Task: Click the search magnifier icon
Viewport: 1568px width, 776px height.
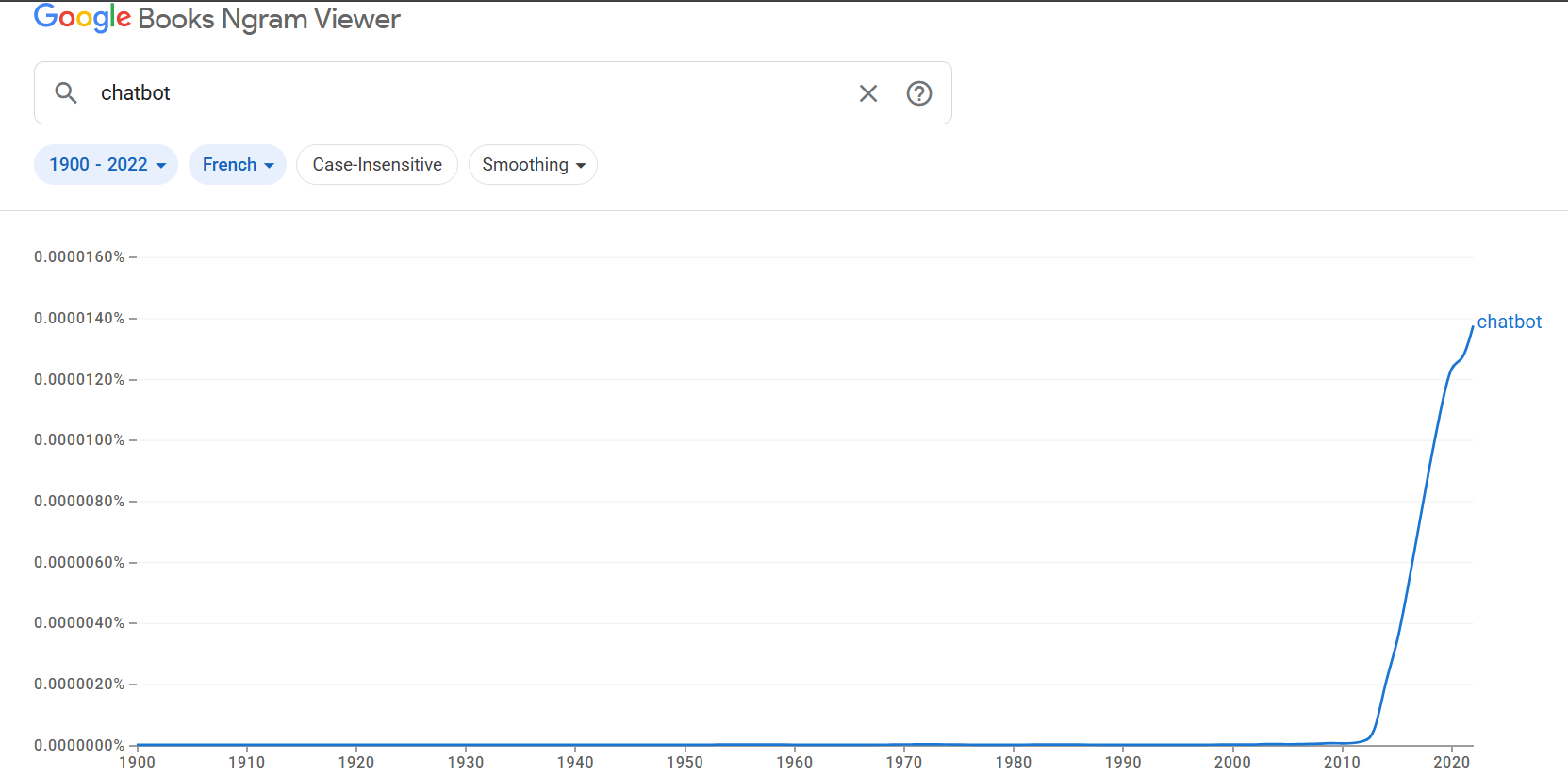Action: [x=65, y=92]
